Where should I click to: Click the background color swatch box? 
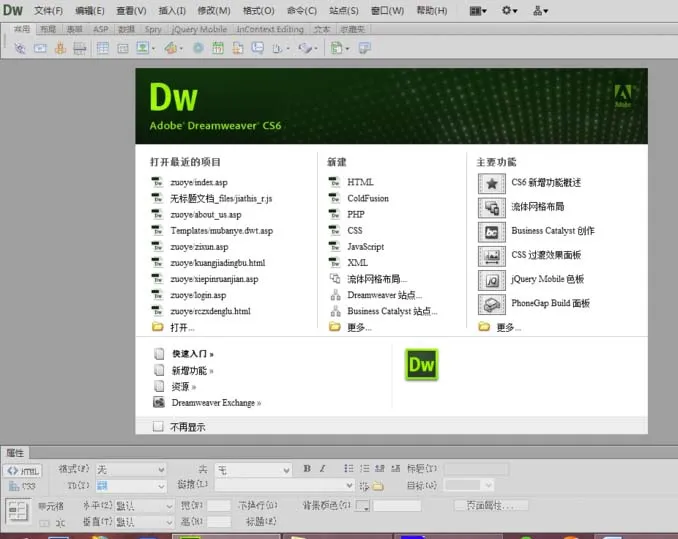(362, 506)
